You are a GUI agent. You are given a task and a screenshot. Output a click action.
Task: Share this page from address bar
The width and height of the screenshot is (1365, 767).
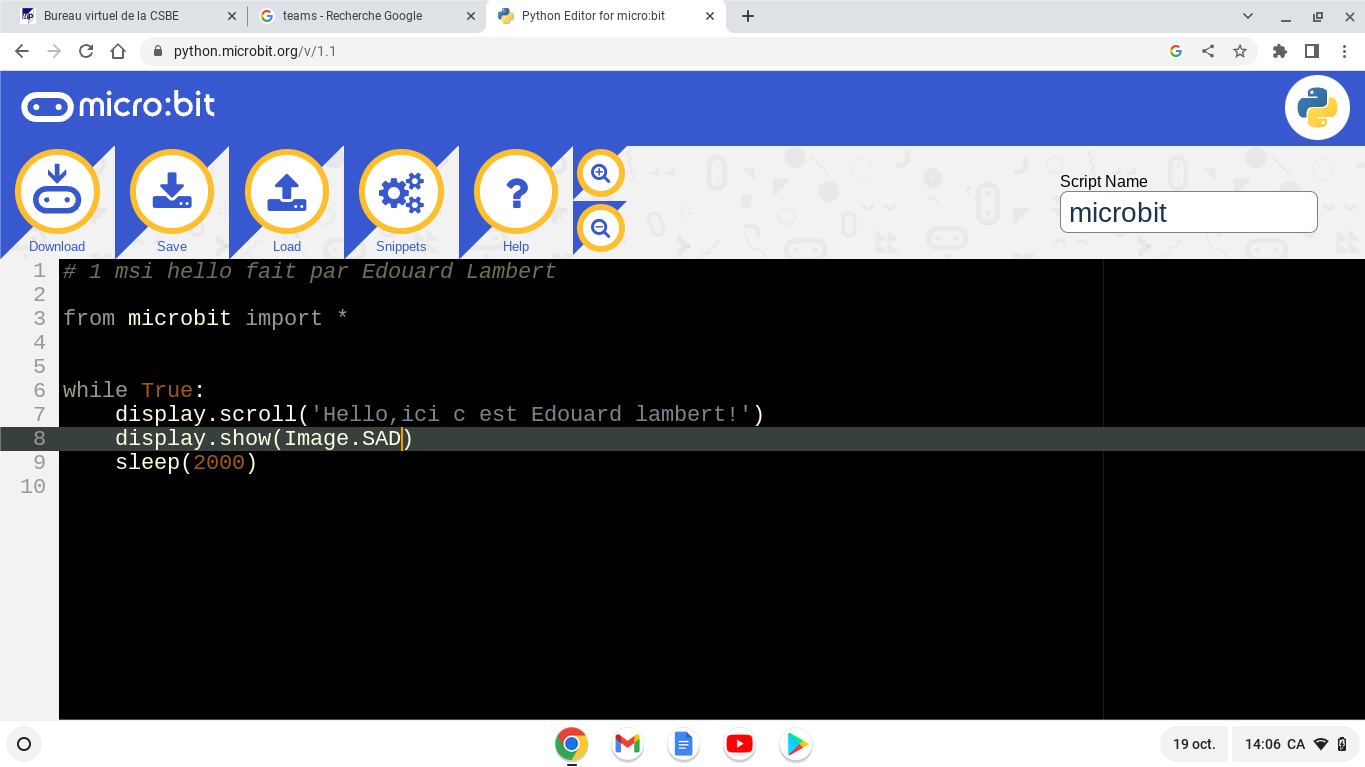(x=1208, y=51)
